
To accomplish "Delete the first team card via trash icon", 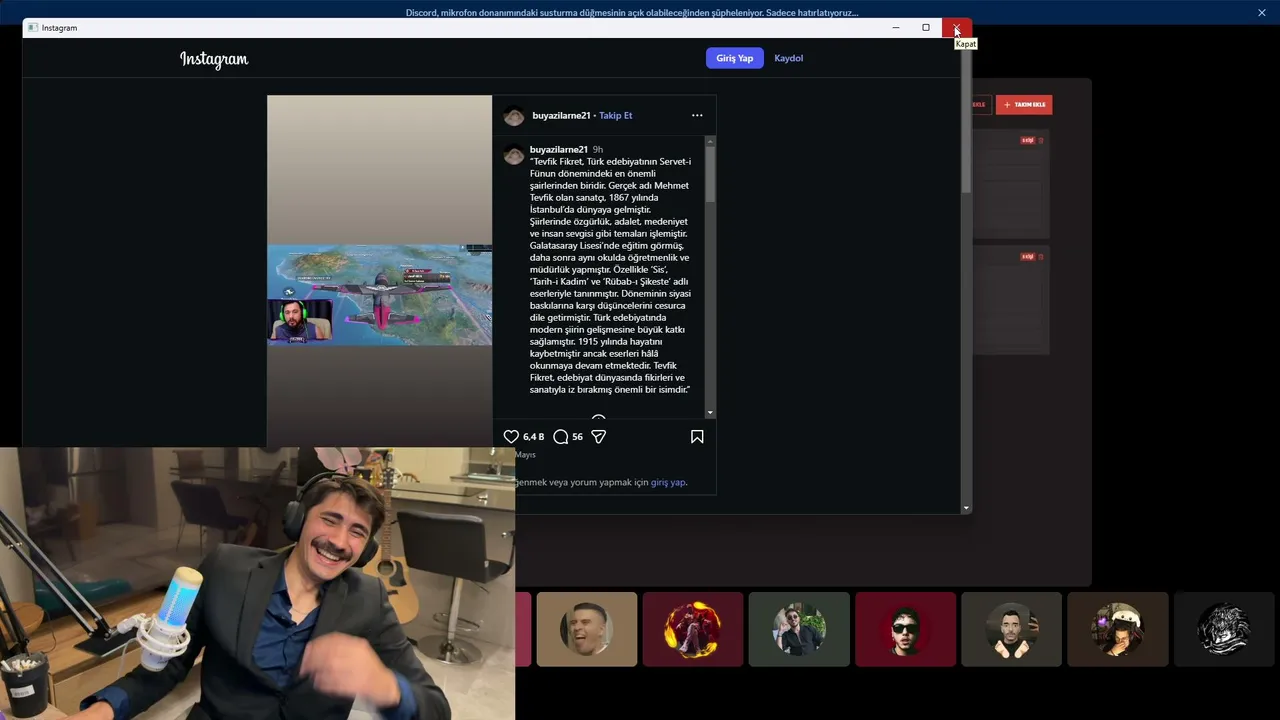I will point(1040,141).
